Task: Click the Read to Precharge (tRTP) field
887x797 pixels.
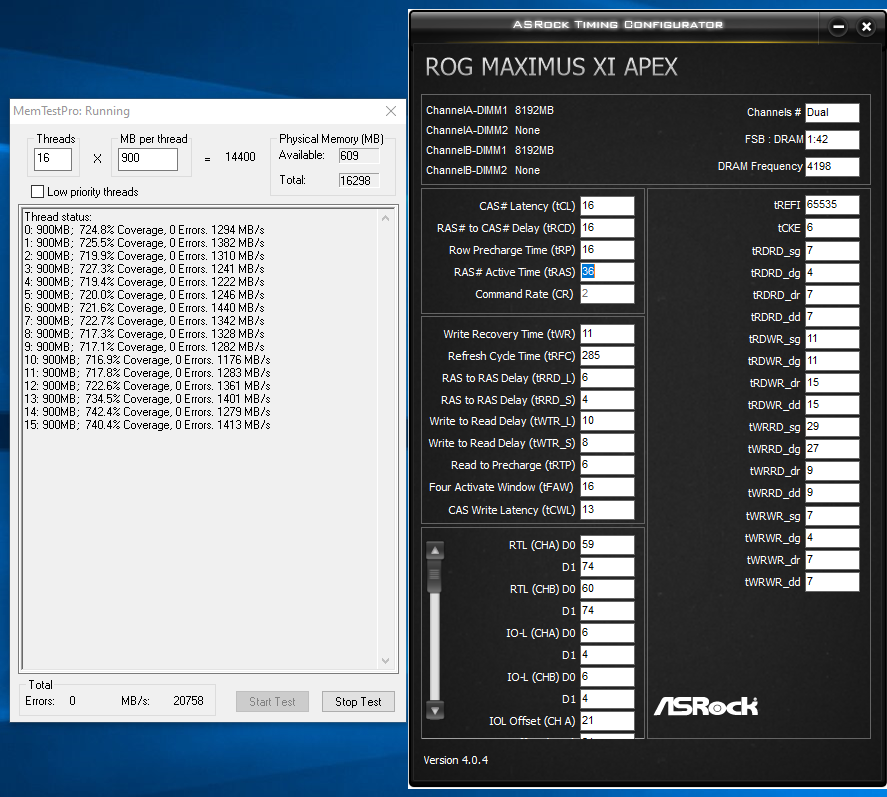Action: coord(607,465)
